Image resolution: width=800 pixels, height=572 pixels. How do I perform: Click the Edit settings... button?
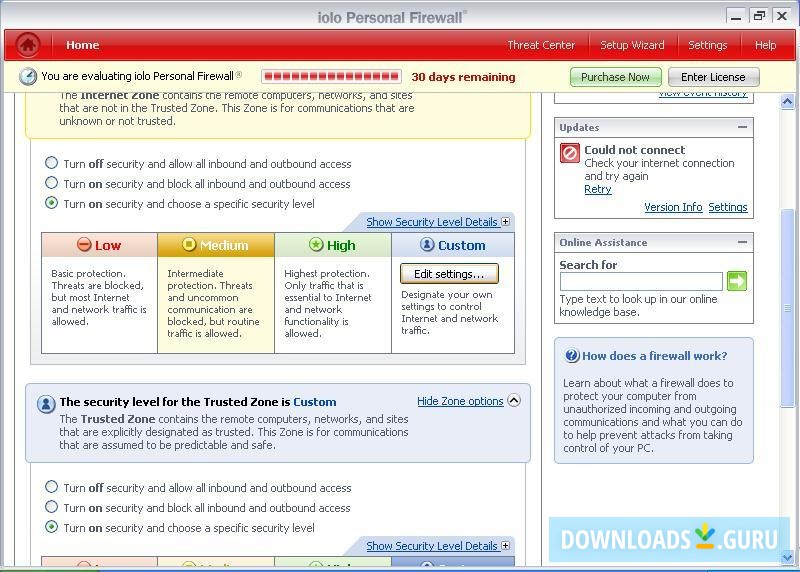coord(449,274)
